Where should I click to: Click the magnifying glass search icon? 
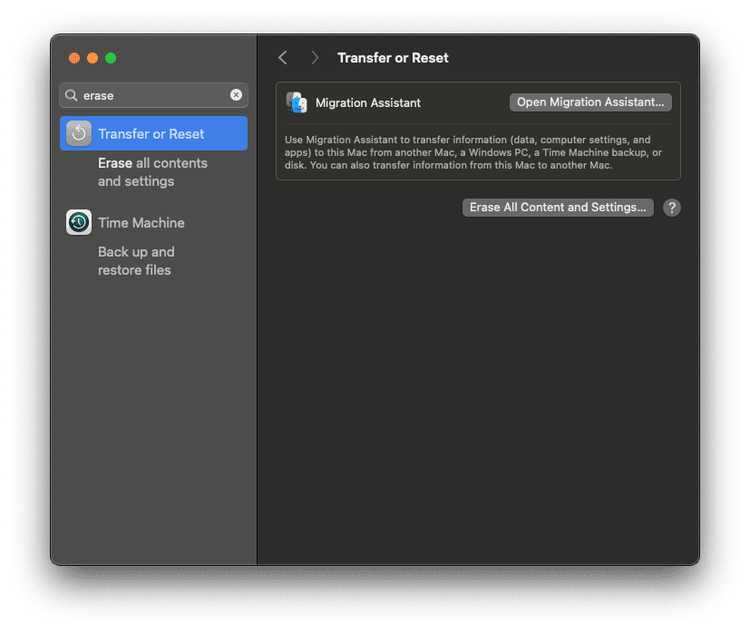[71, 96]
